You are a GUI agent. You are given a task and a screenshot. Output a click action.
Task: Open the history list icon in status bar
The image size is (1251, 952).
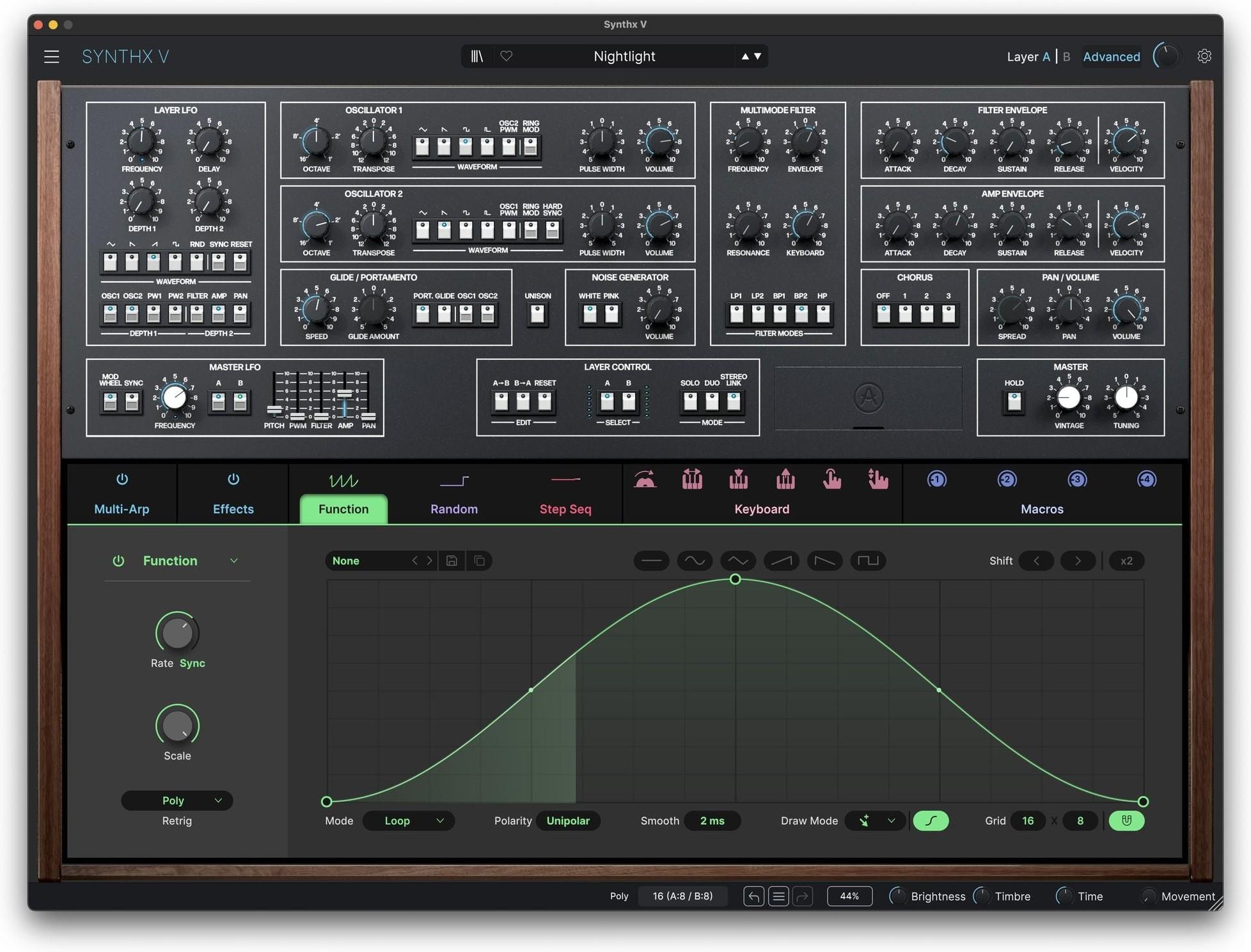tap(778, 896)
